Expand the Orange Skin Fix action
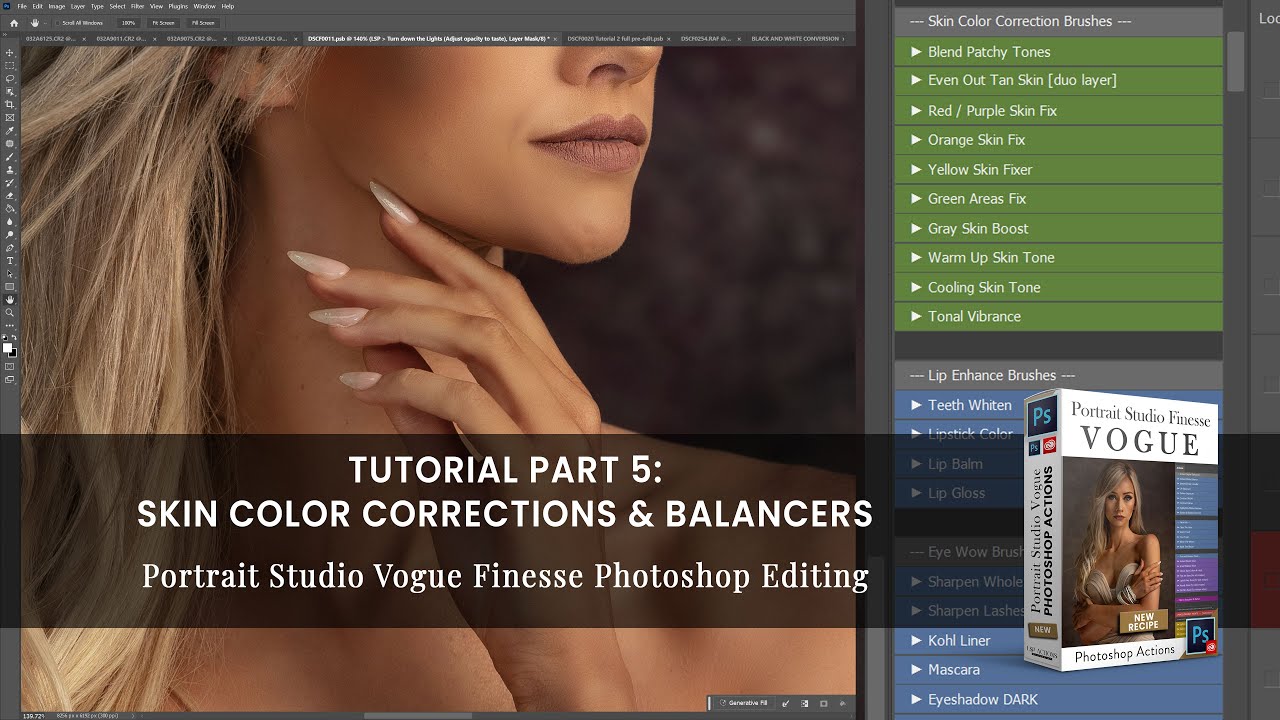The height and width of the screenshot is (720, 1280). 916,140
